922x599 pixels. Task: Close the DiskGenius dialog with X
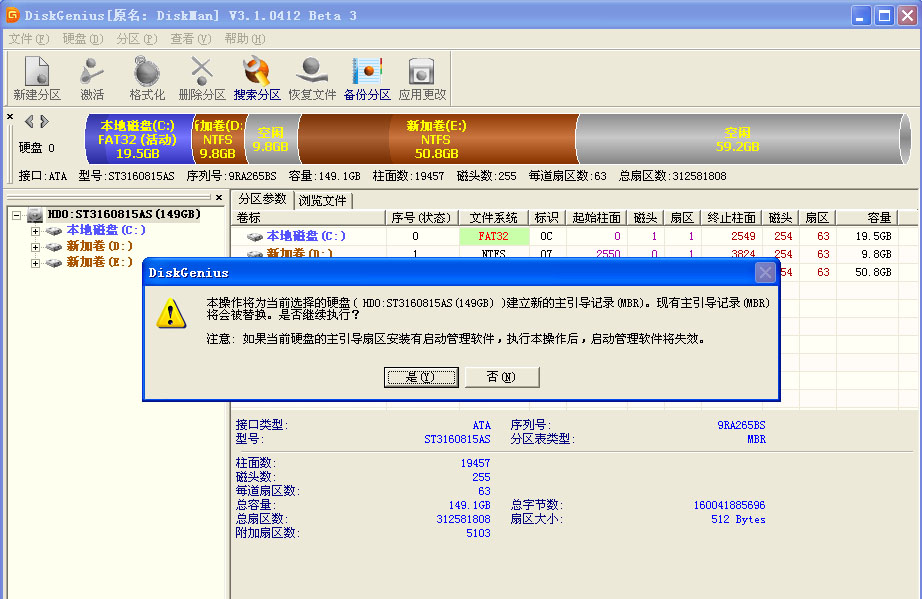(765, 273)
